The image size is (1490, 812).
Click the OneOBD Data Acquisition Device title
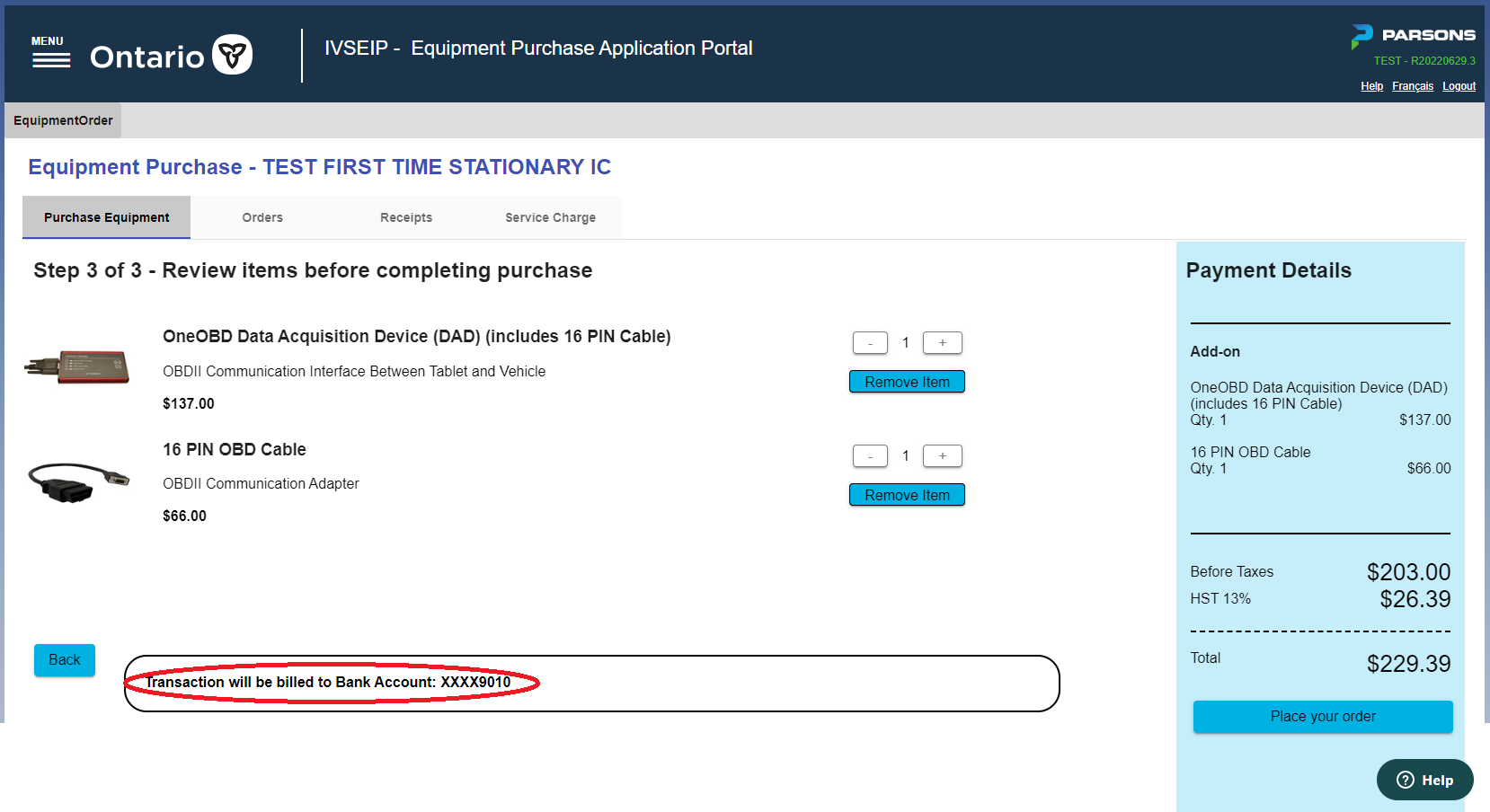(x=417, y=336)
